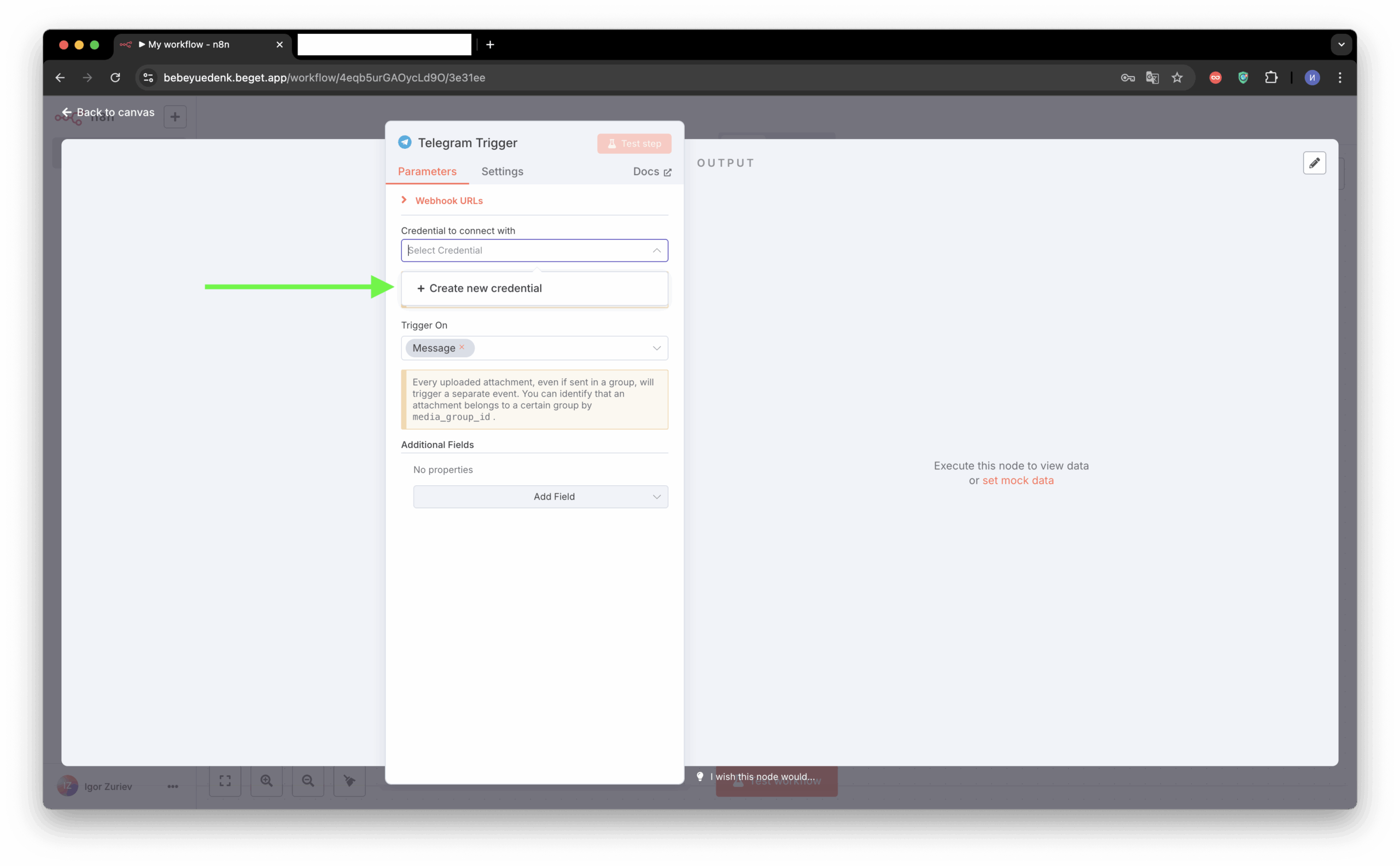
Task: Open the Trigger On dropdown
Action: click(656, 348)
